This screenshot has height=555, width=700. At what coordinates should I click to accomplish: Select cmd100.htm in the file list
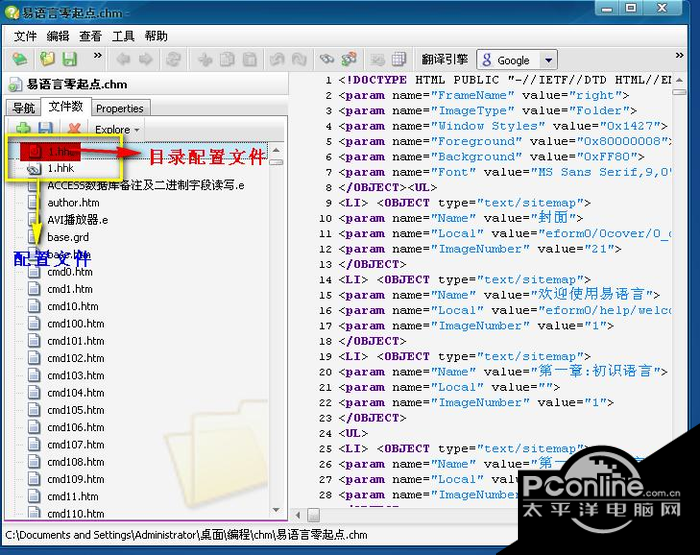(x=75, y=324)
